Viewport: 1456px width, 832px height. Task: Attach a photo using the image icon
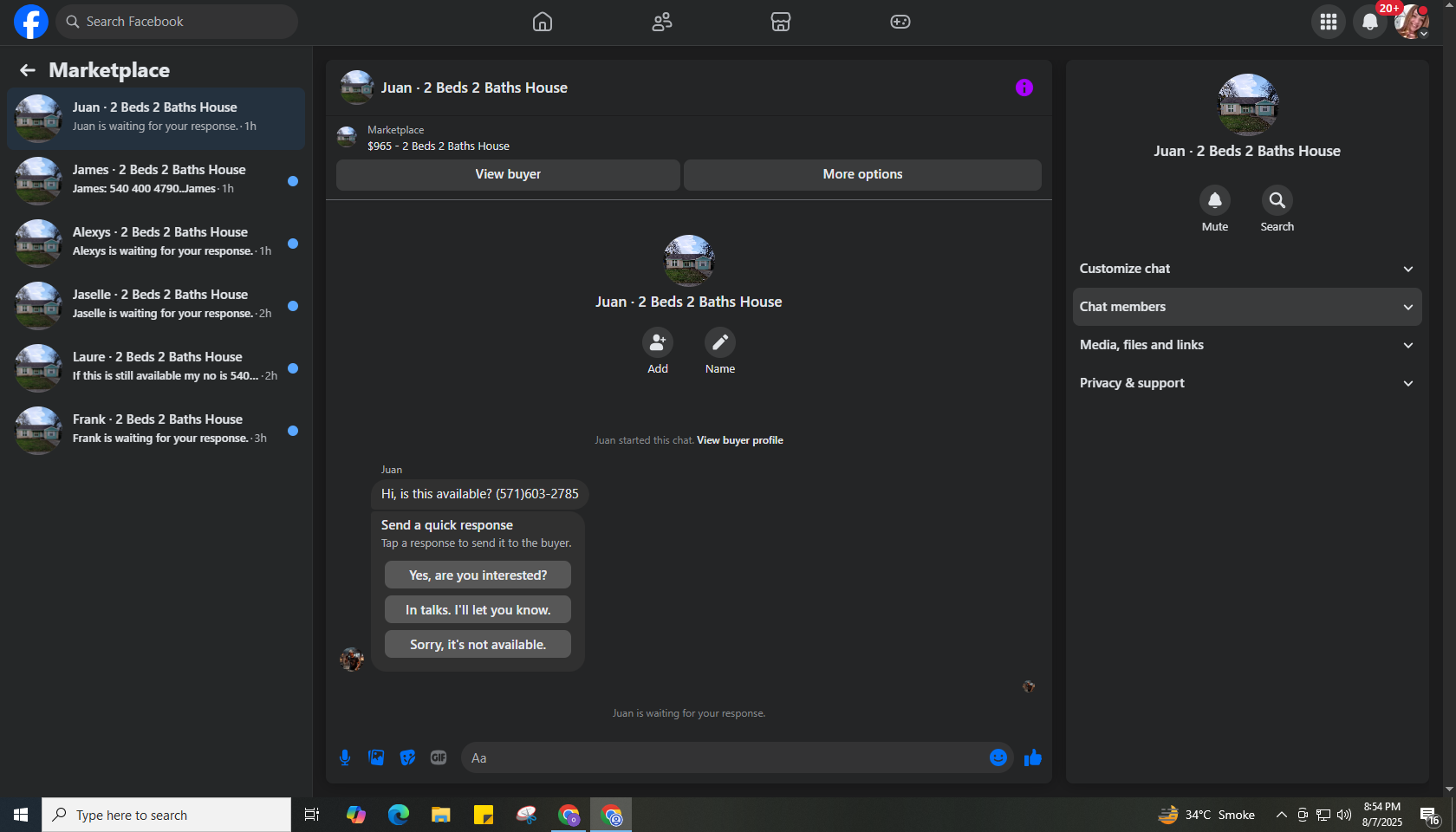click(x=376, y=758)
